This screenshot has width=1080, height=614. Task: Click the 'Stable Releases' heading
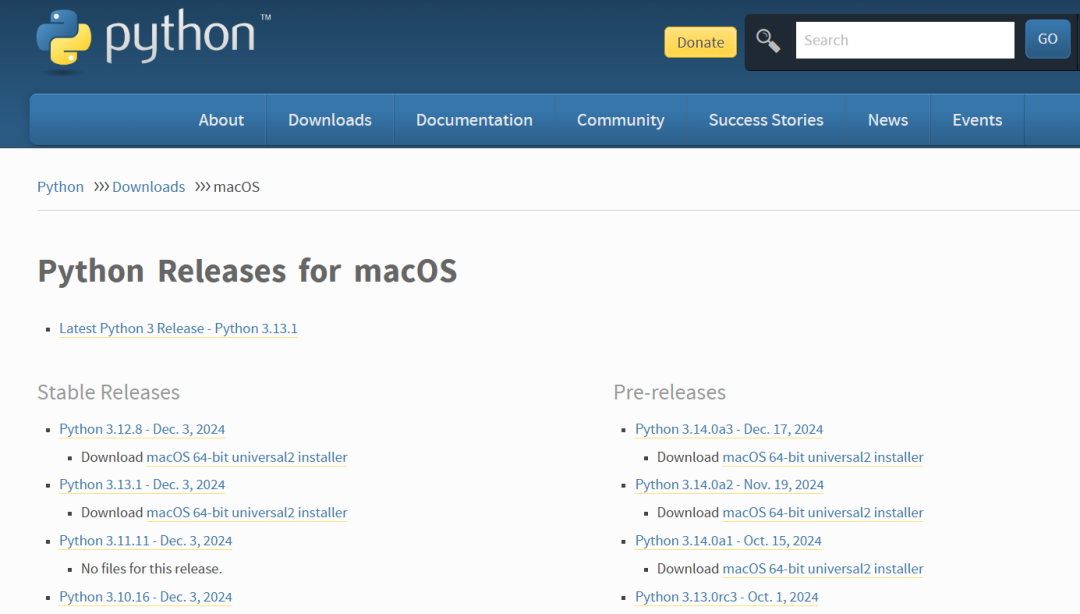click(108, 392)
